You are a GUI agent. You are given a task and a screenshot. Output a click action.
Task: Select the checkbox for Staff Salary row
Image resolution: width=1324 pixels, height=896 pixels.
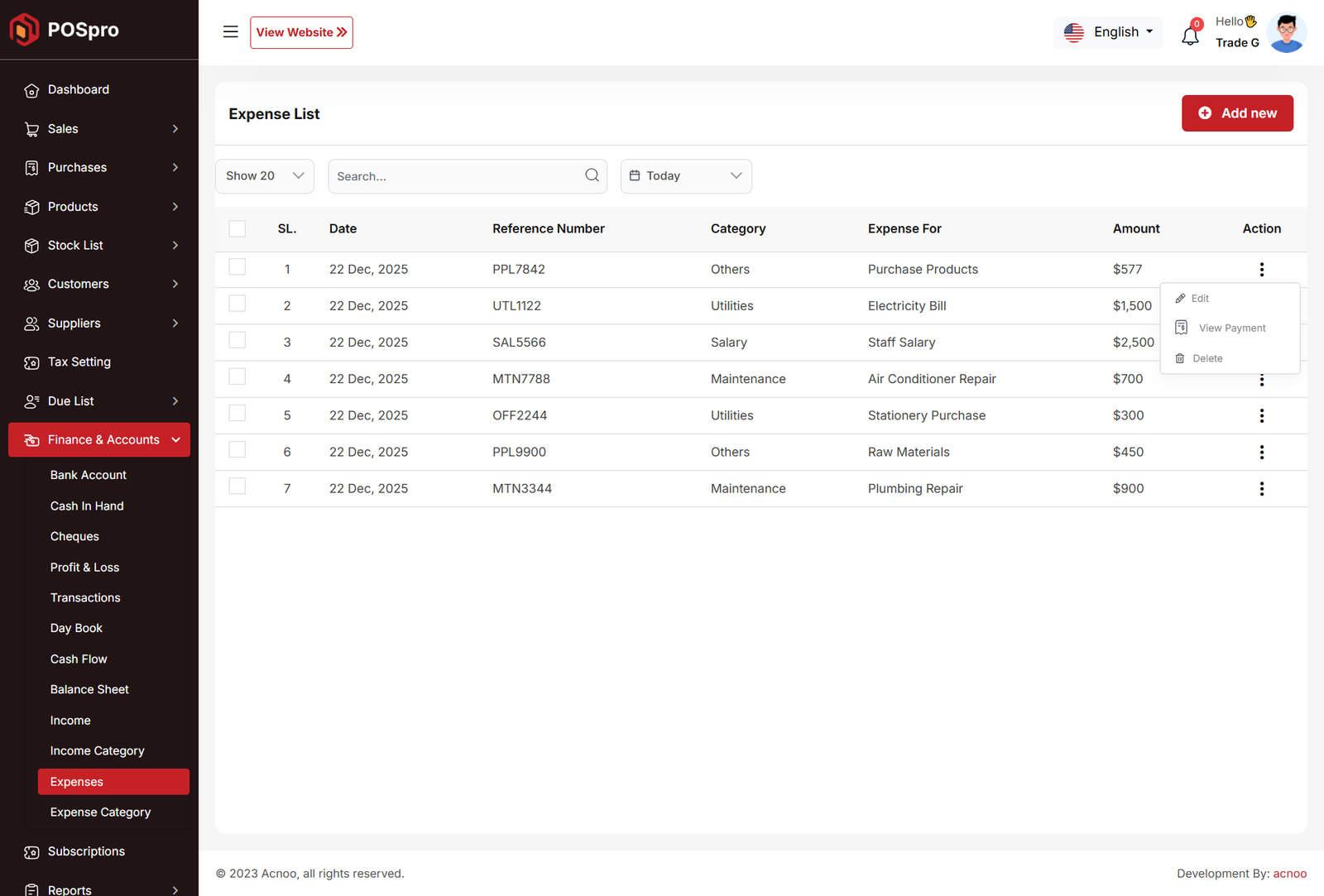click(237, 340)
